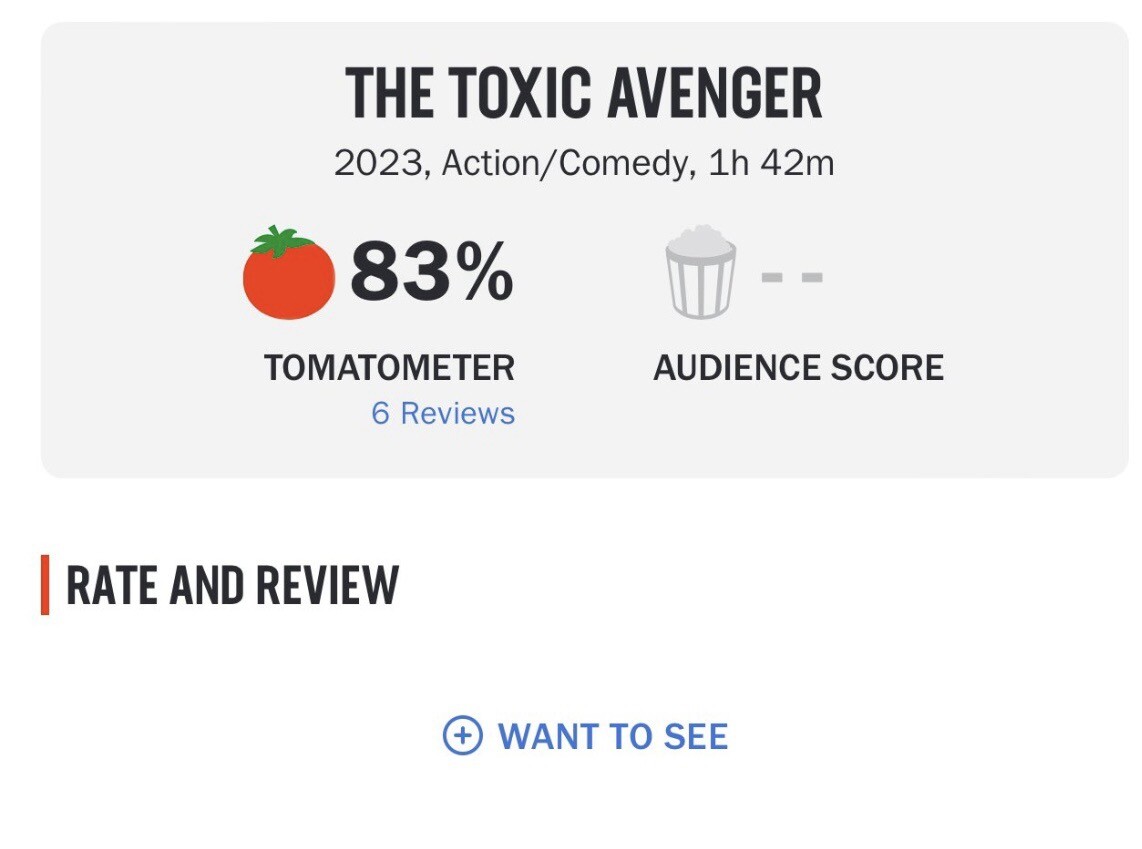Image resolution: width=1142 pixels, height=849 pixels.
Task: Click the orange bar beside Rate and Review
Action: pyautogui.click(x=45, y=585)
